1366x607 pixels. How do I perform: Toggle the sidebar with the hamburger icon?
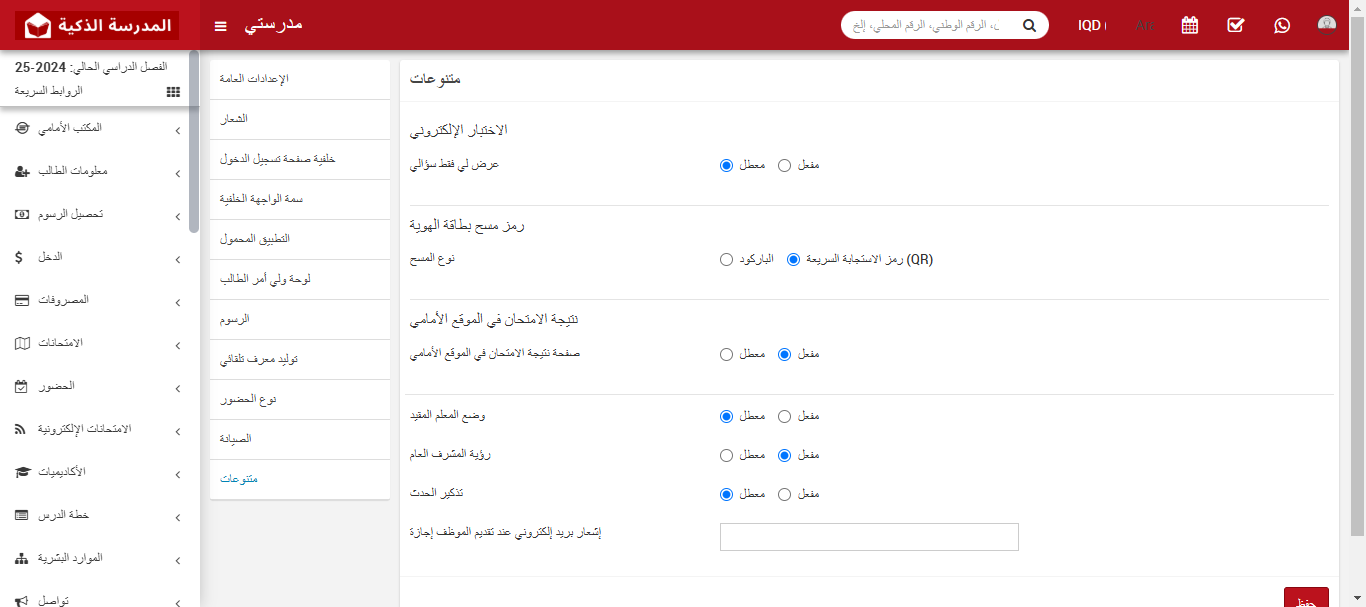click(220, 25)
